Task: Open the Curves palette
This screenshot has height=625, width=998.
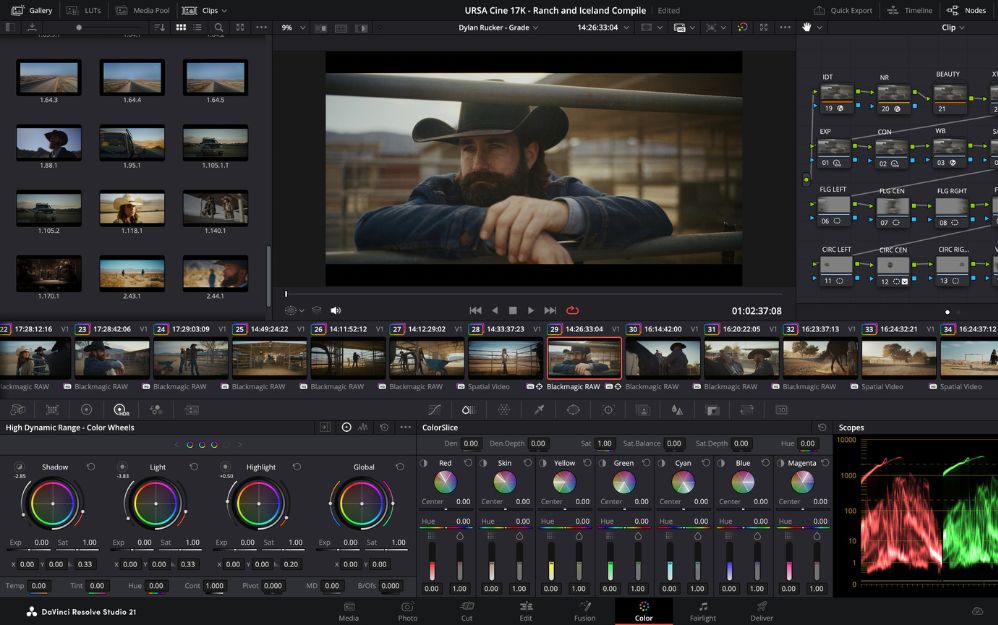Action: tap(434, 410)
